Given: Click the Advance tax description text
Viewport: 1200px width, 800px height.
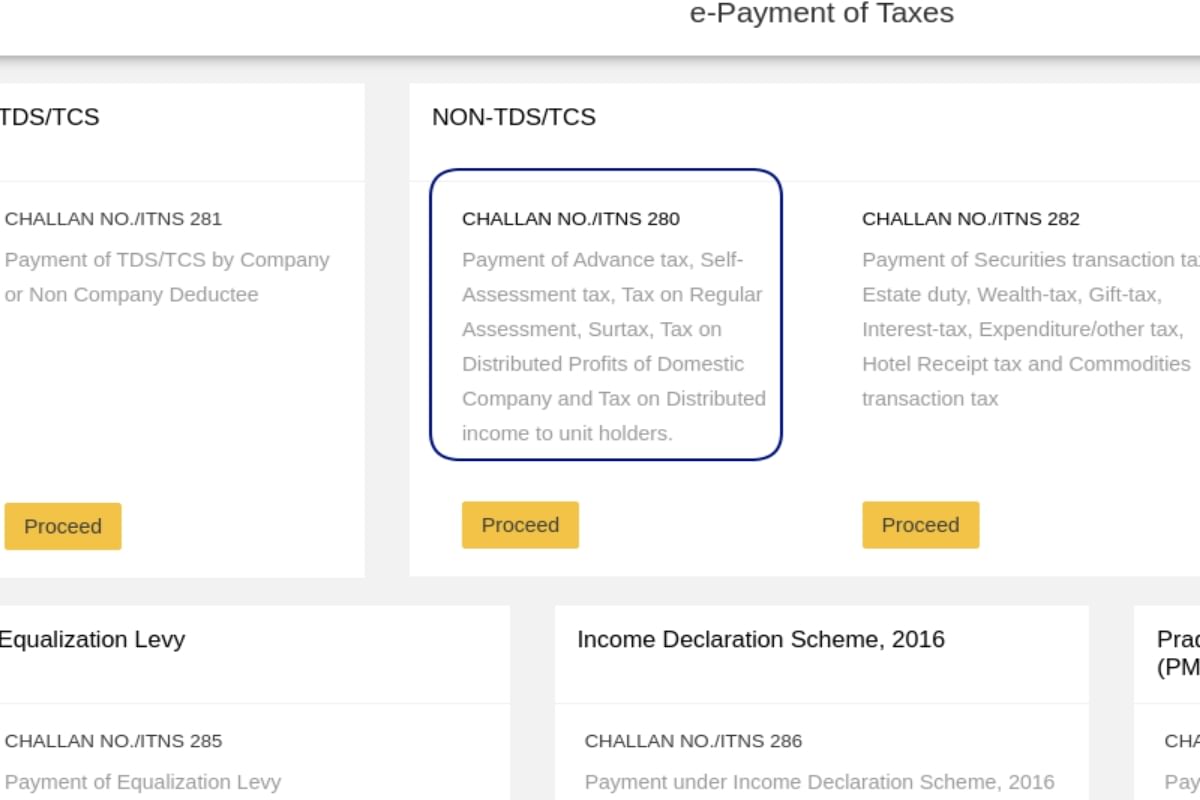Looking at the screenshot, I should point(613,345).
